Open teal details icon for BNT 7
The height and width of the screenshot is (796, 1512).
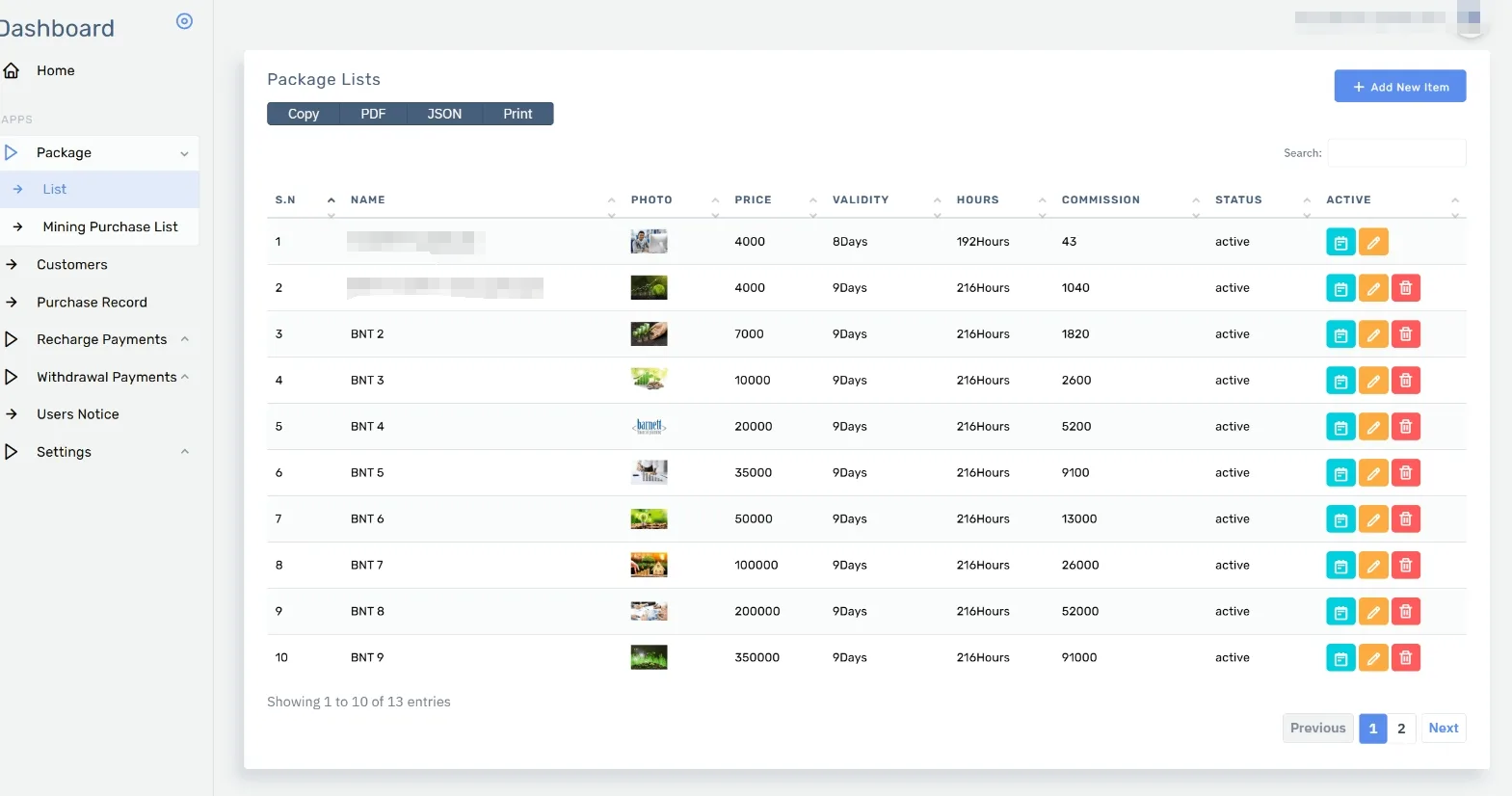pyautogui.click(x=1340, y=566)
